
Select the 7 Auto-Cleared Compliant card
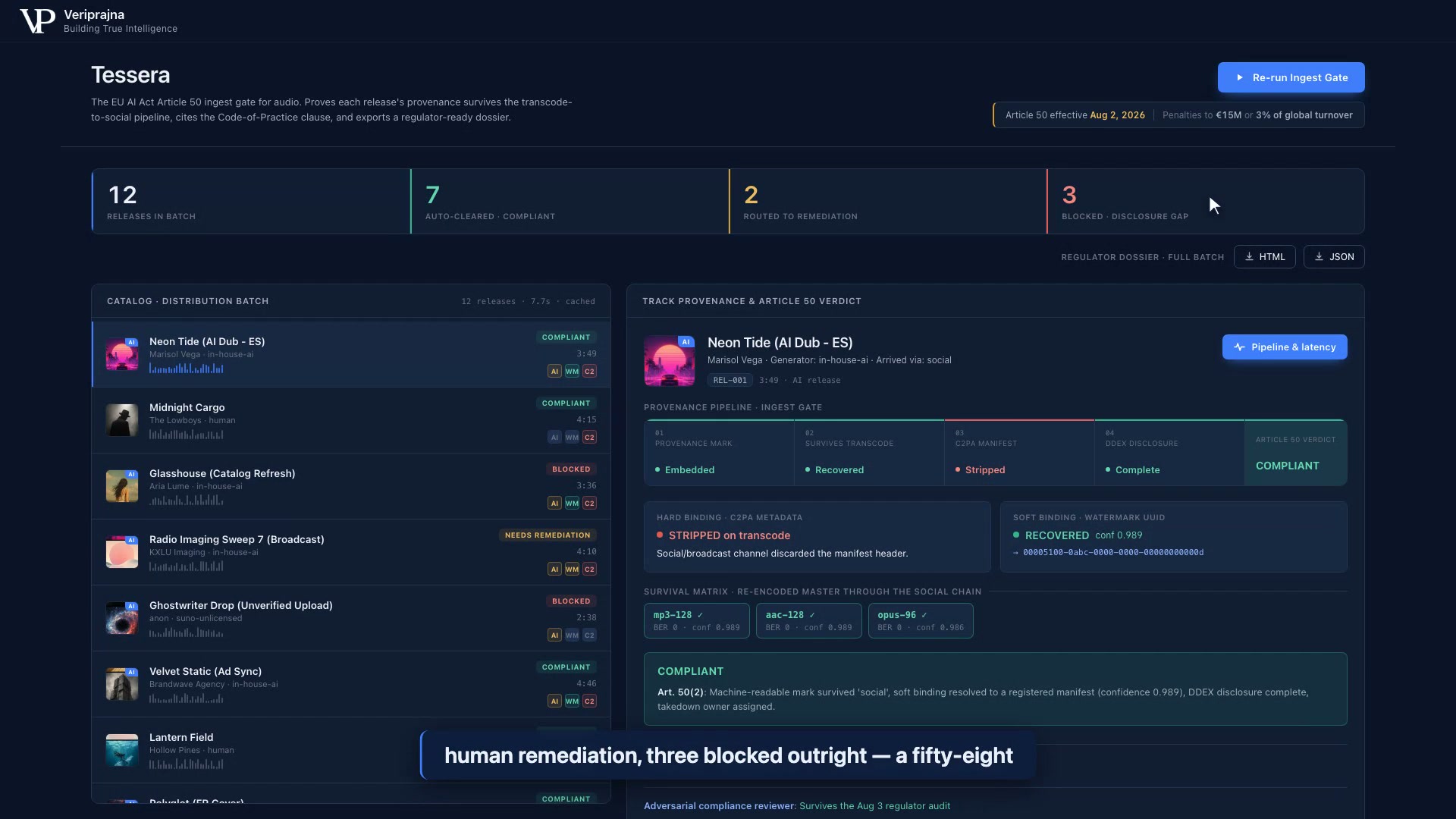click(x=570, y=201)
